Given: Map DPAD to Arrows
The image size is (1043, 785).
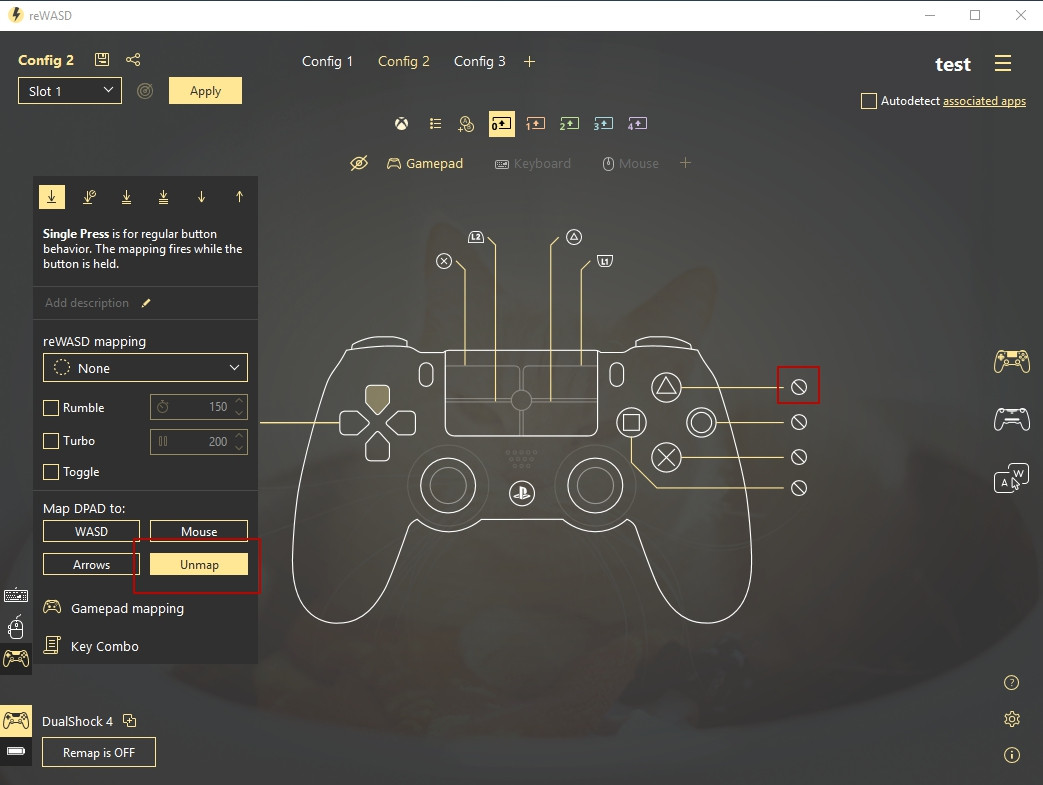Looking at the screenshot, I should 91,565.
